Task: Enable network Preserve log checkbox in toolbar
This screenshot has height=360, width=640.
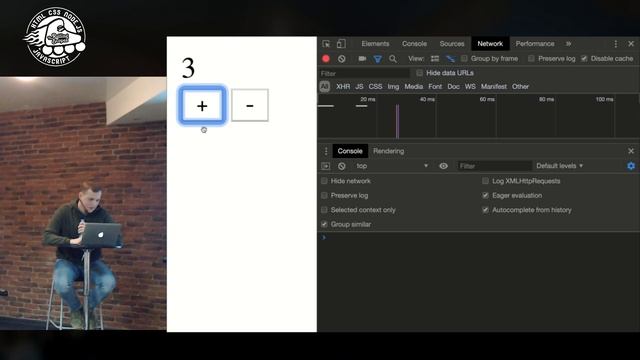Action: point(531,59)
